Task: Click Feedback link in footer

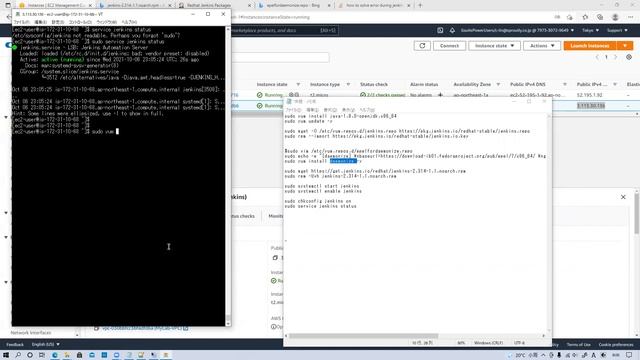Action: 15,344
